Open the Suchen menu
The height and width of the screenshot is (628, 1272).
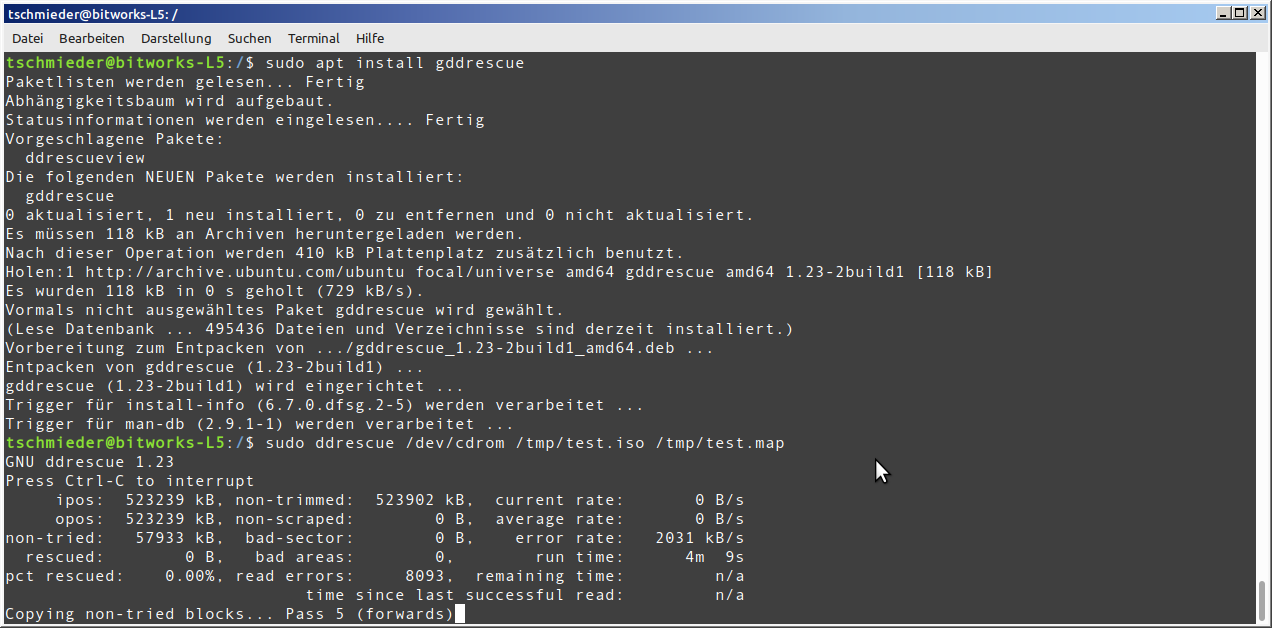(249, 38)
